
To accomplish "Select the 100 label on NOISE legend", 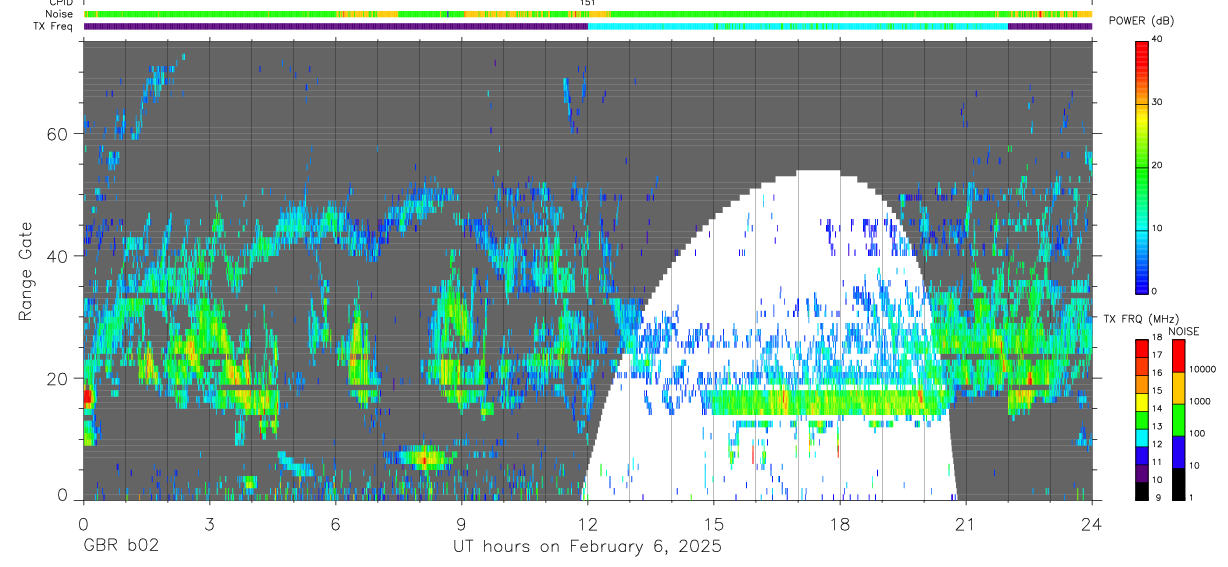I will click(x=1197, y=433).
